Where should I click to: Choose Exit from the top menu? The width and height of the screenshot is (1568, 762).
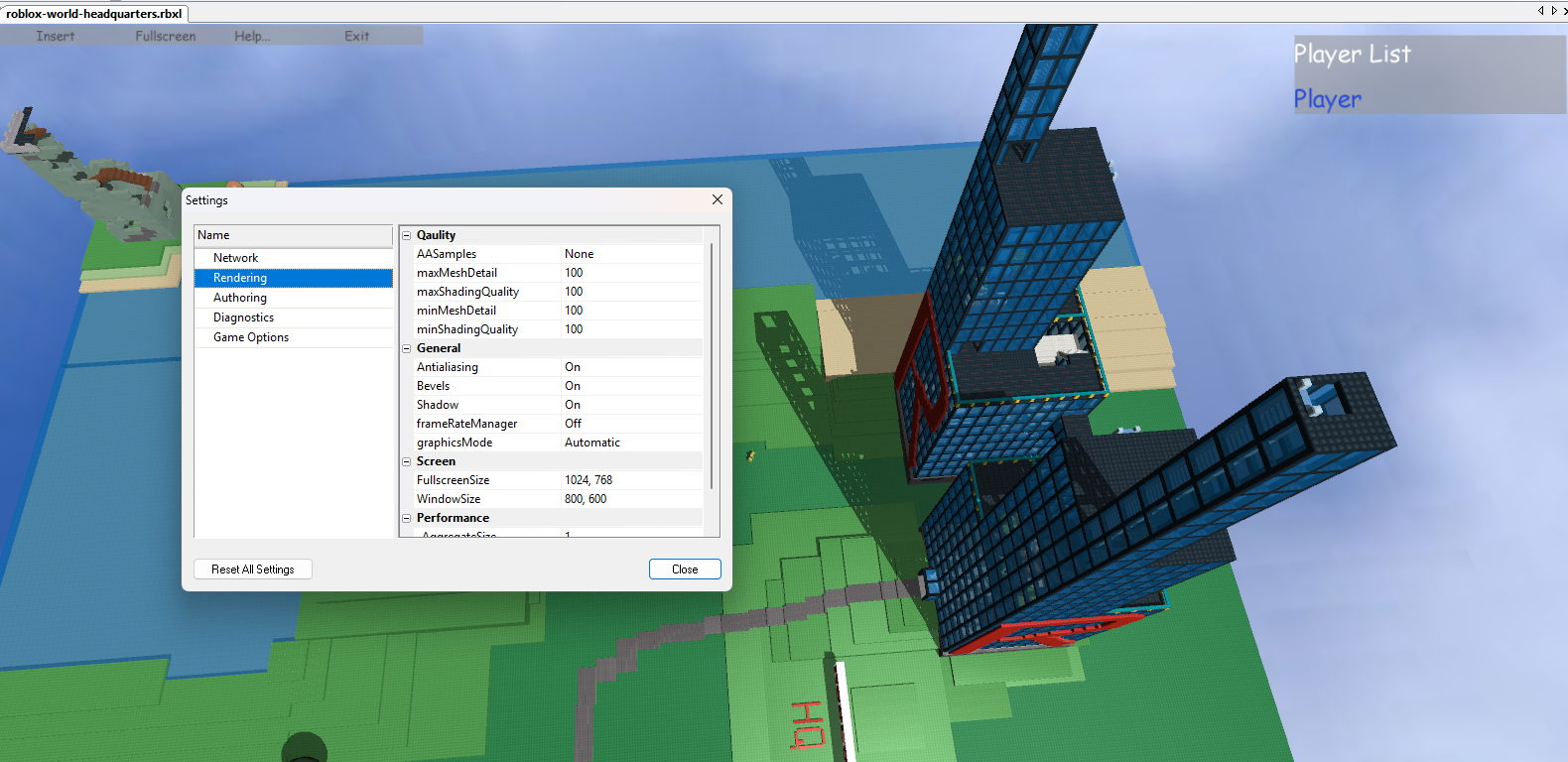coord(357,36)
